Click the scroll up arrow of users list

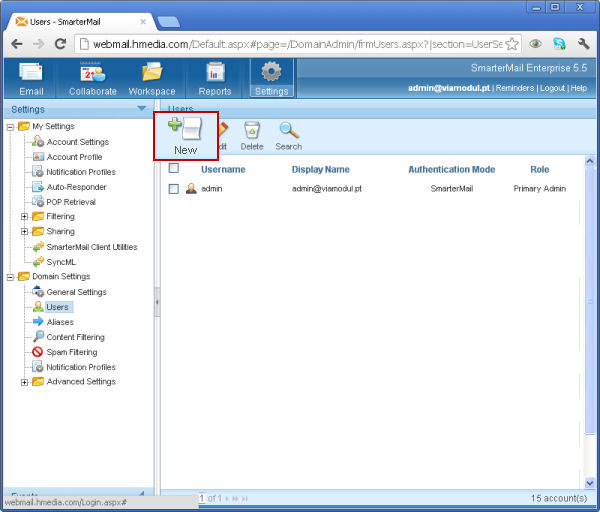pos(590,161)
